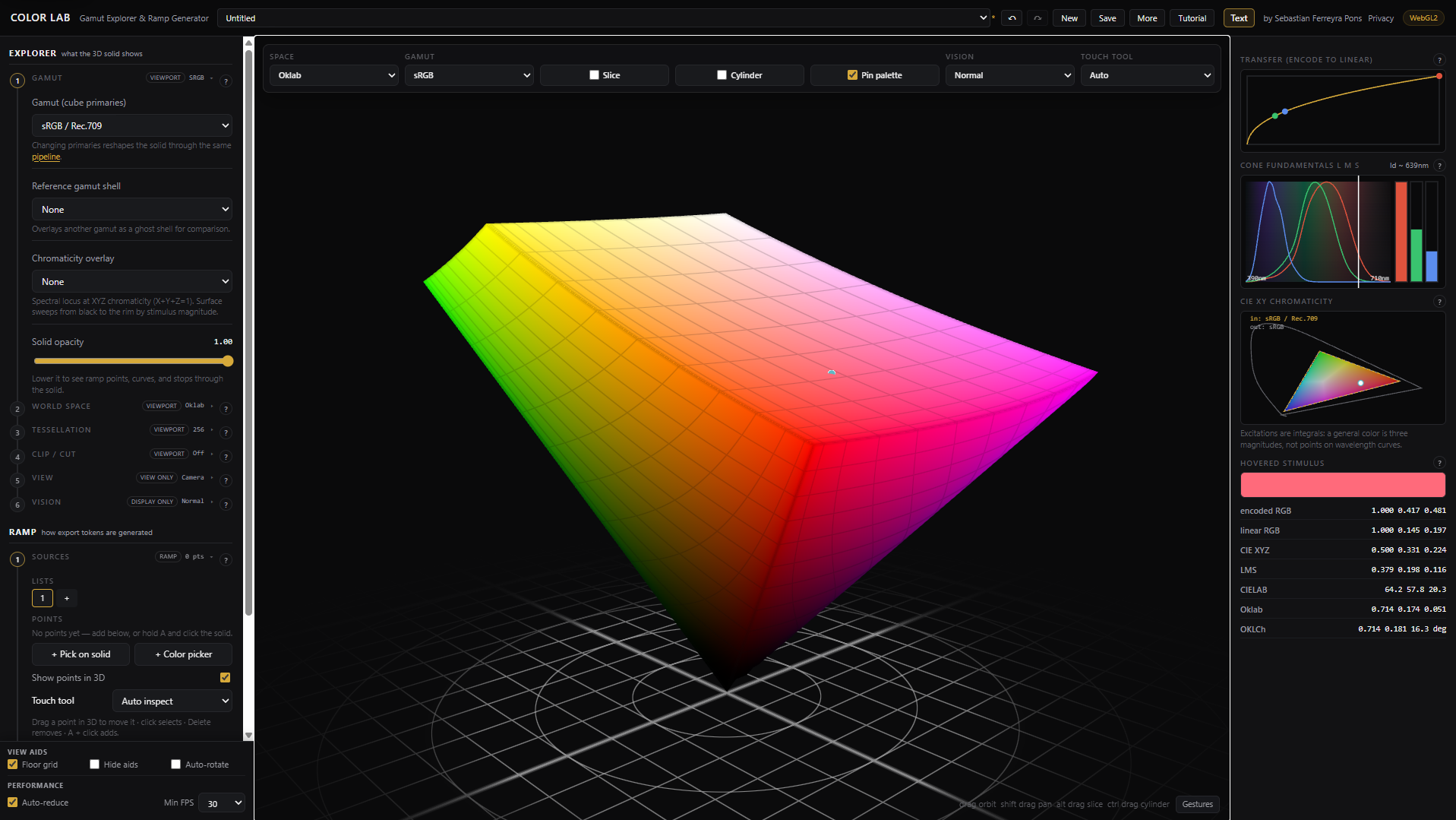Open help for Tessellation section
The height and width of the screenshot is (820, 1456).
pos(226,432)
